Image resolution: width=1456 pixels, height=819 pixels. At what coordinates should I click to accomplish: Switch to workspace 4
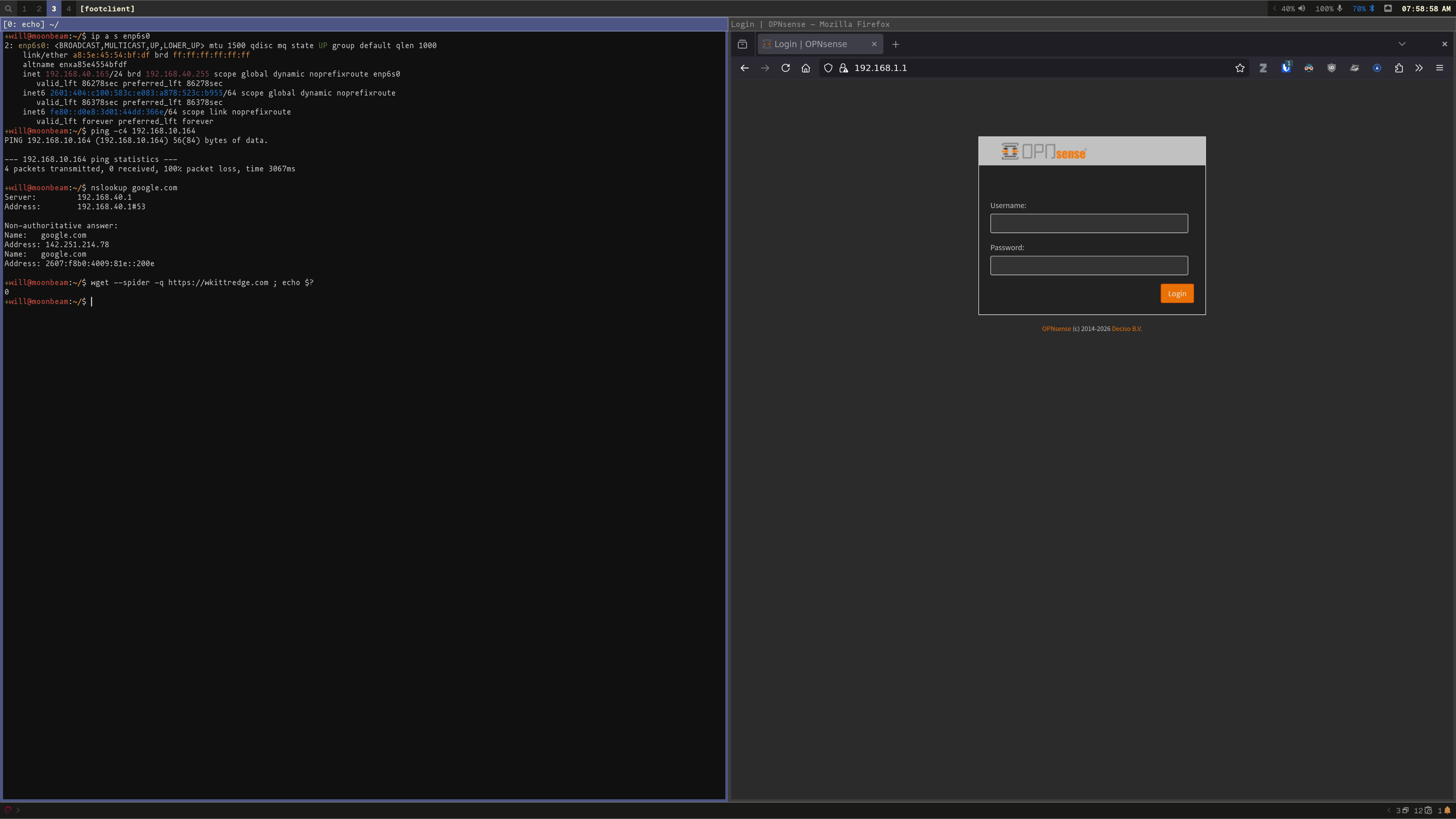[x=68, y=8]
